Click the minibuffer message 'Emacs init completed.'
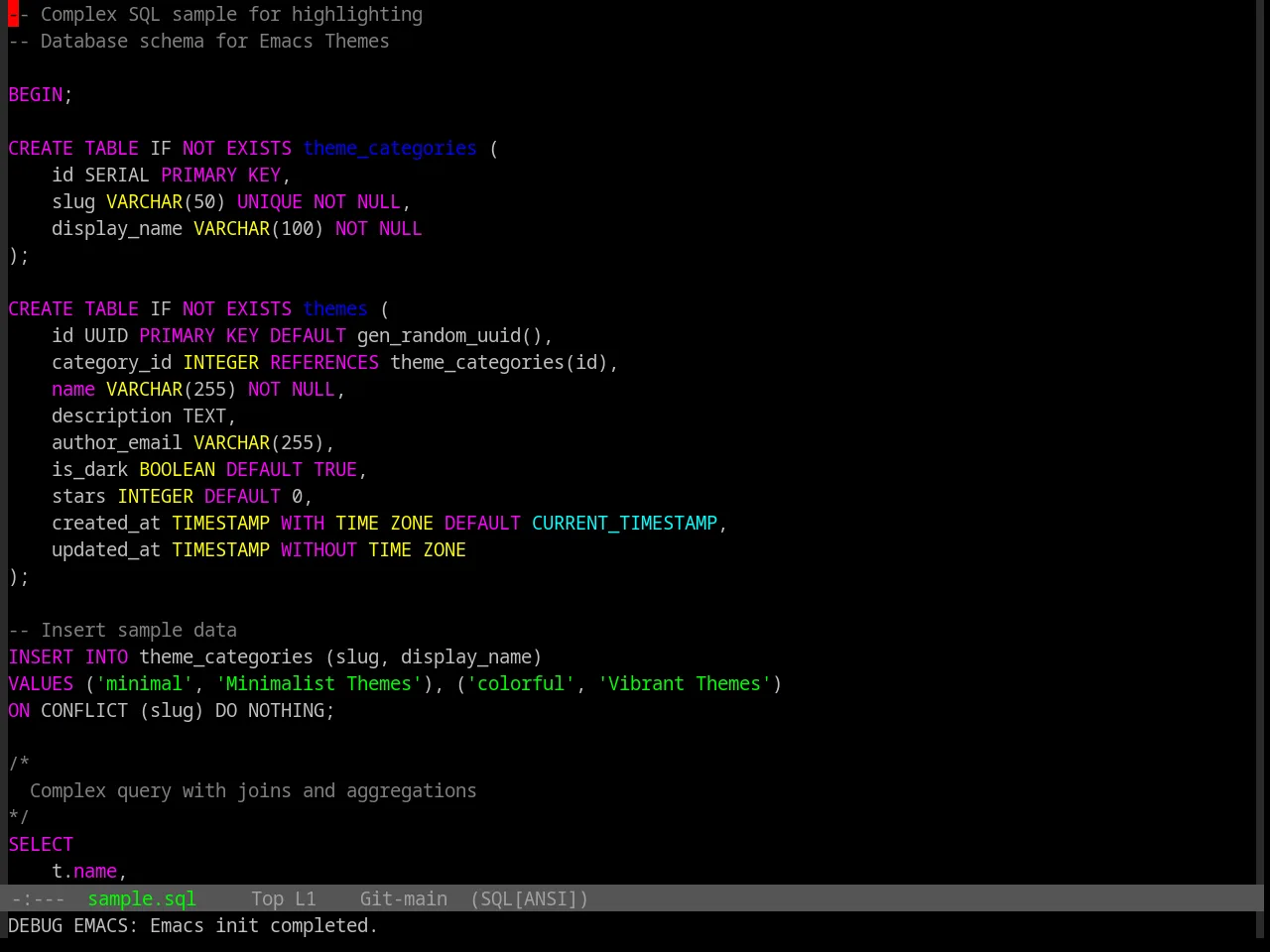The width and height of the screenshot is (1270, 952). pos(263,925)
